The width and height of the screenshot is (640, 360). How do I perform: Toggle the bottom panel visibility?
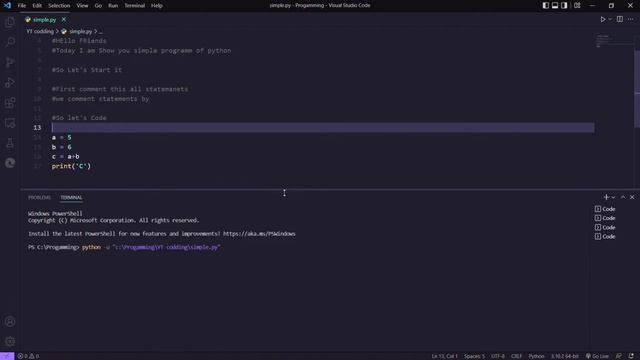(555, 6)
